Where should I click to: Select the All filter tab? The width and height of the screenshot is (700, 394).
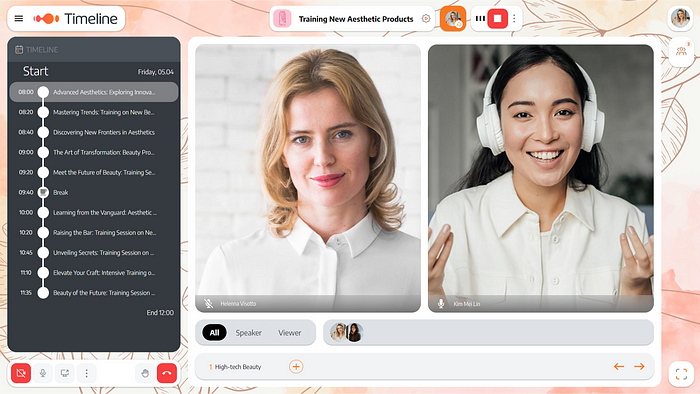(214, 332)
